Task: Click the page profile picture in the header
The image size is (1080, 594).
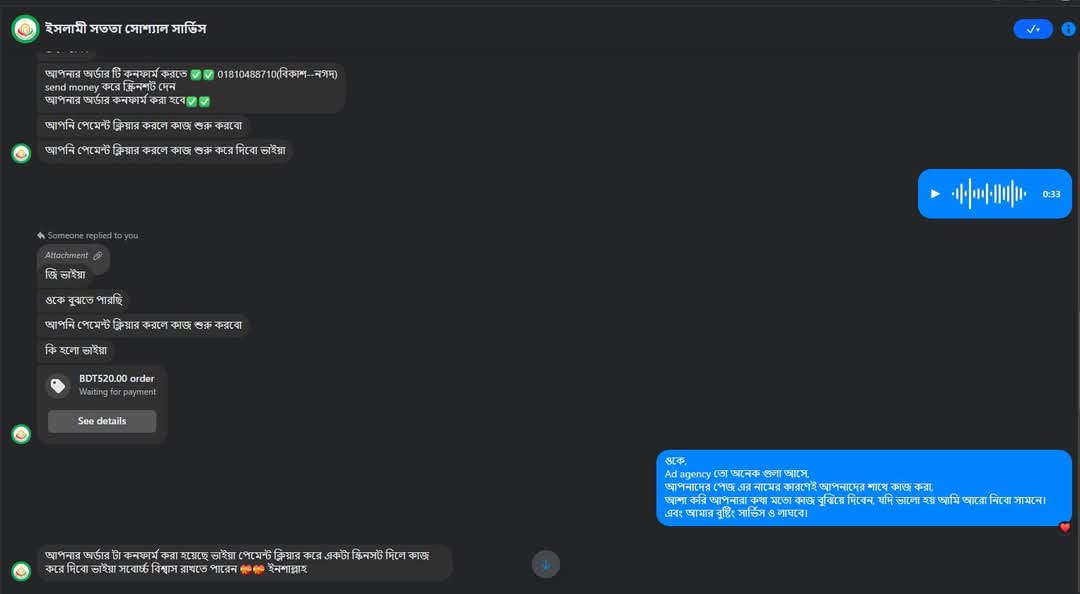Action: tap(25, 29)
